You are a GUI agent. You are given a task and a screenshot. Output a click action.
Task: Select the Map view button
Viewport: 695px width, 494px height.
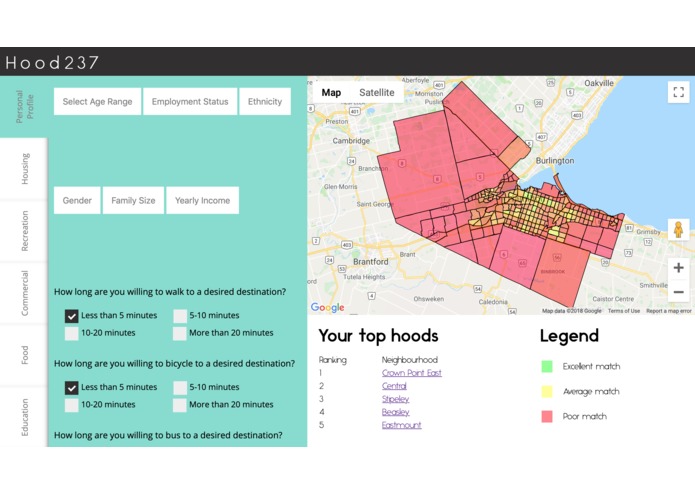pyautogui.click(x=331, y=93)
